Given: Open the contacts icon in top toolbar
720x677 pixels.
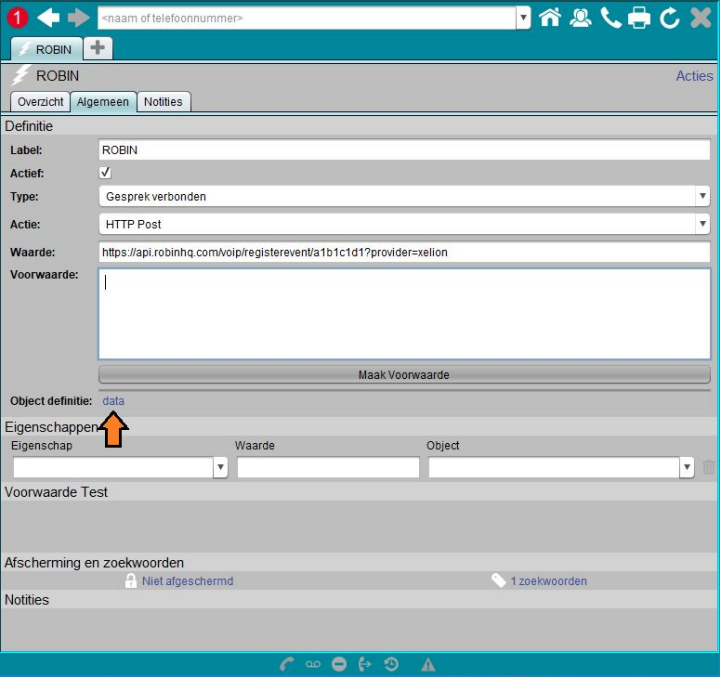Looking at the screenshot, I should coord(580,17).
